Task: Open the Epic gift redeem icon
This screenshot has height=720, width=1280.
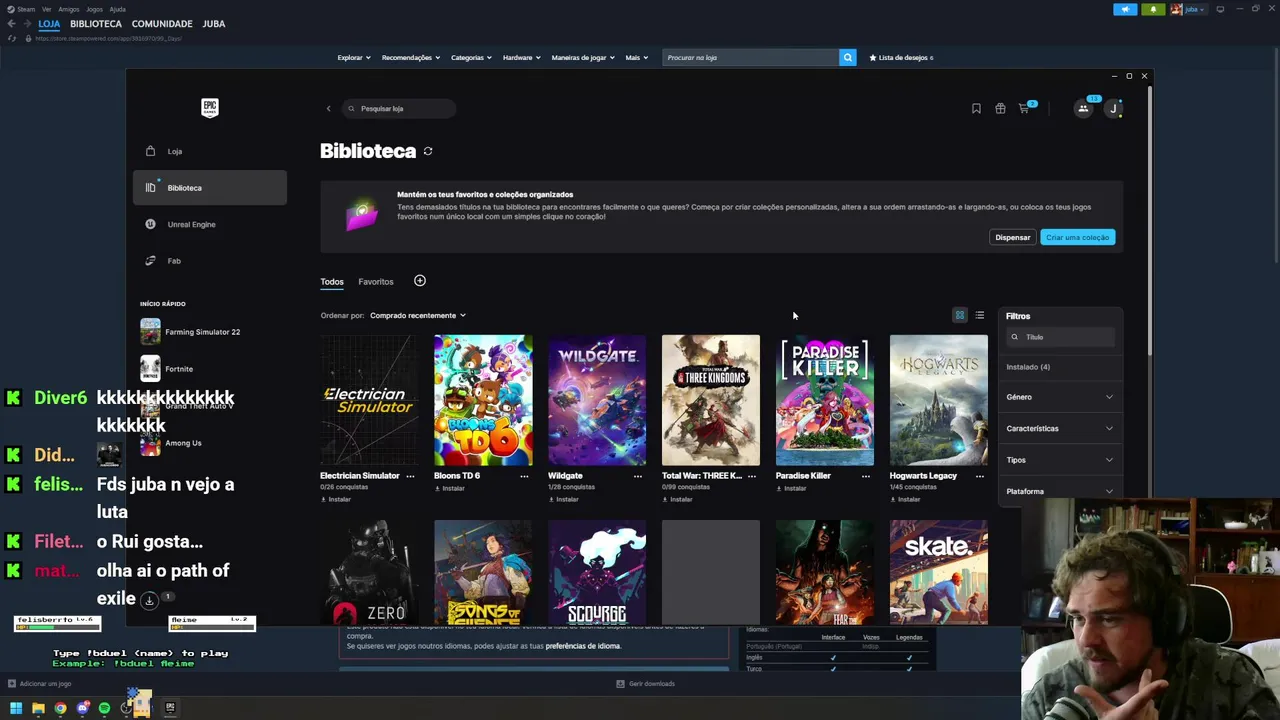Action: click(x=1000, y=108)
